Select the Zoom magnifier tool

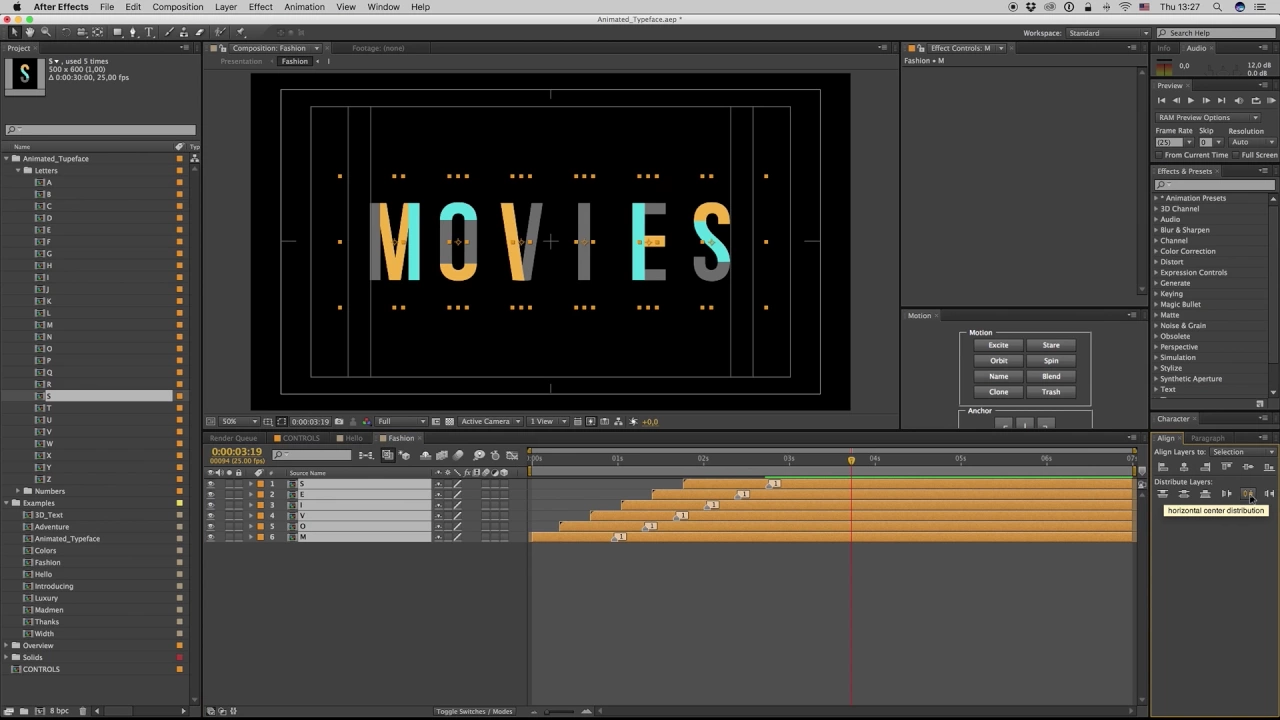45,32
